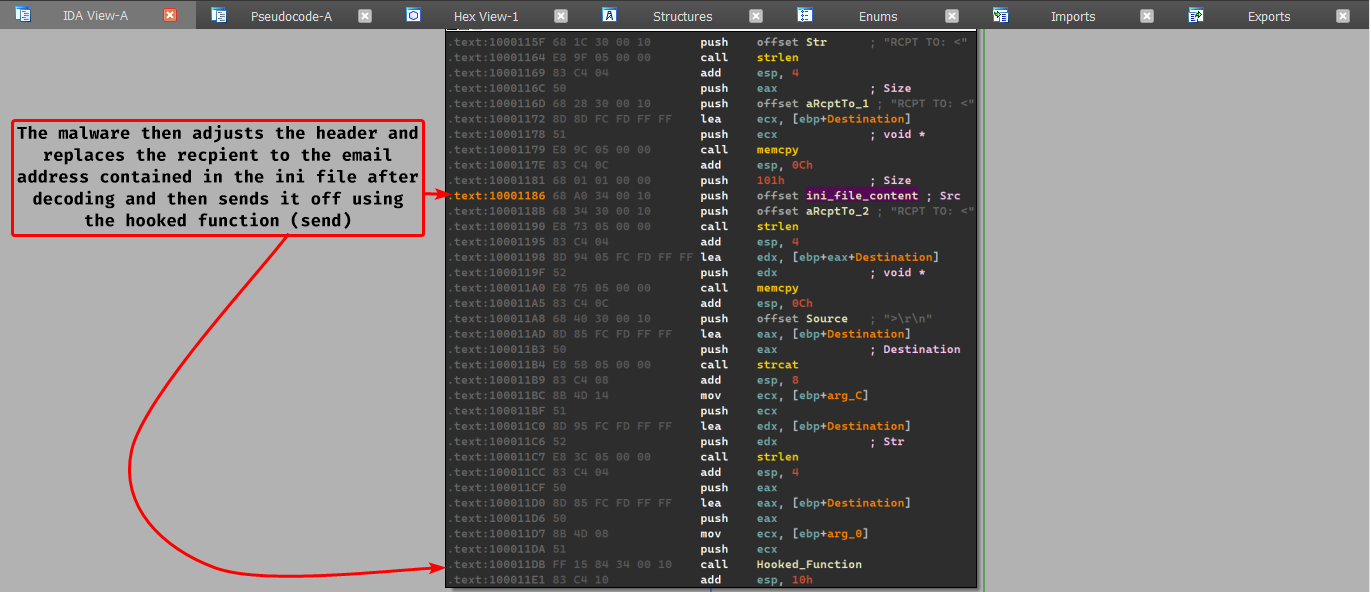Image resolution: width=1371 pixels, height=592 pixels.
Task: Select the strcat function name
Action: (x=777, y=365)
